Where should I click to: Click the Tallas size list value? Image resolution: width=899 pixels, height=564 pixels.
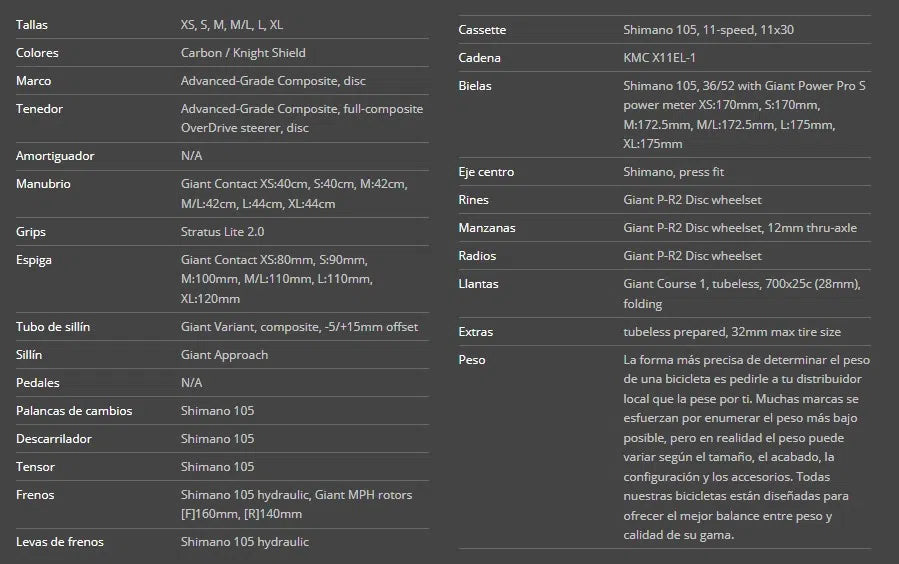232,24
